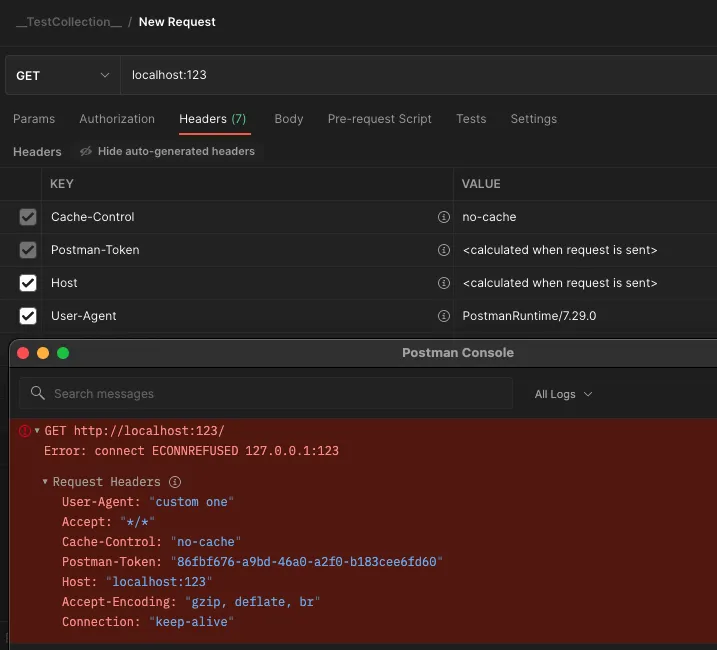
Task: Click the PostmanRuntime/7.29.0 value
Action: click(x=529, y=316)
